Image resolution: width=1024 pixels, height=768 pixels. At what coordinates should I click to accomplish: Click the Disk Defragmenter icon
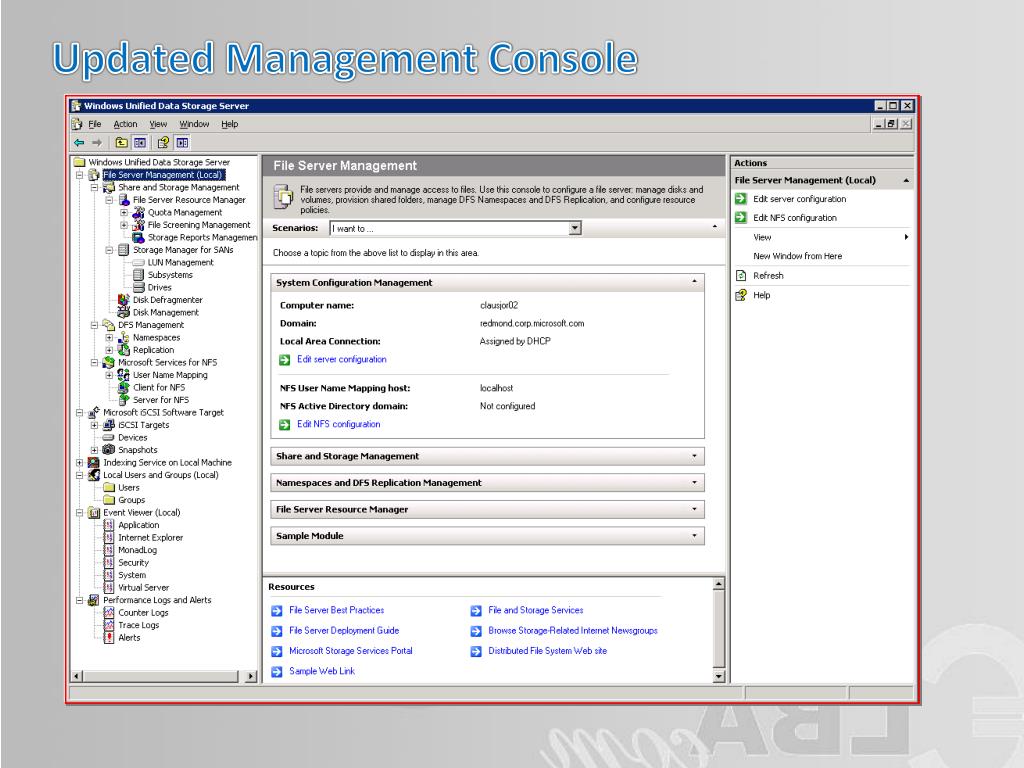click(123, 300)
